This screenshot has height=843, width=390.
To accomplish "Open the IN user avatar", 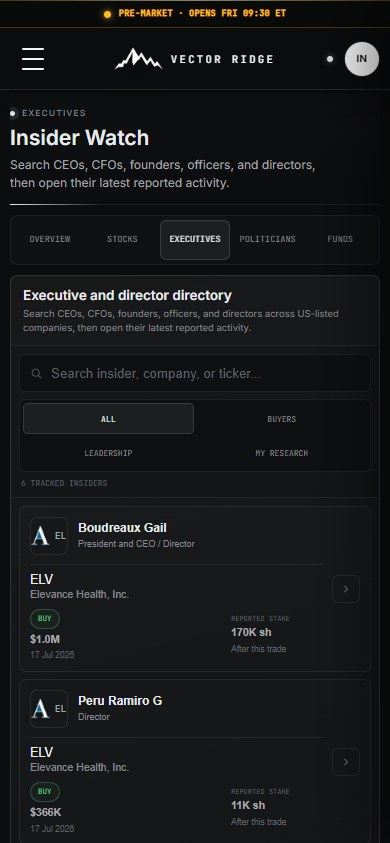I will point(361,59).
